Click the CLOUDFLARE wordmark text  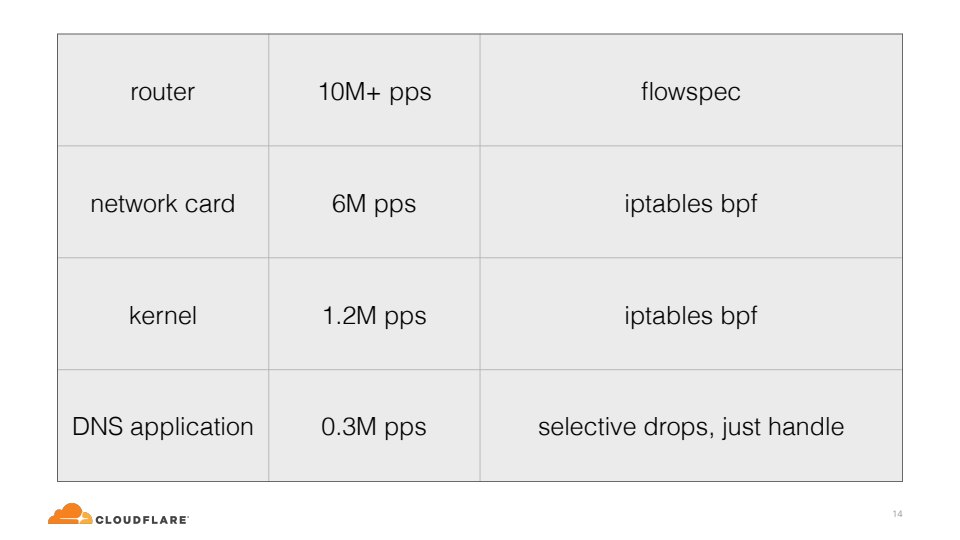[x=141, y=519]
